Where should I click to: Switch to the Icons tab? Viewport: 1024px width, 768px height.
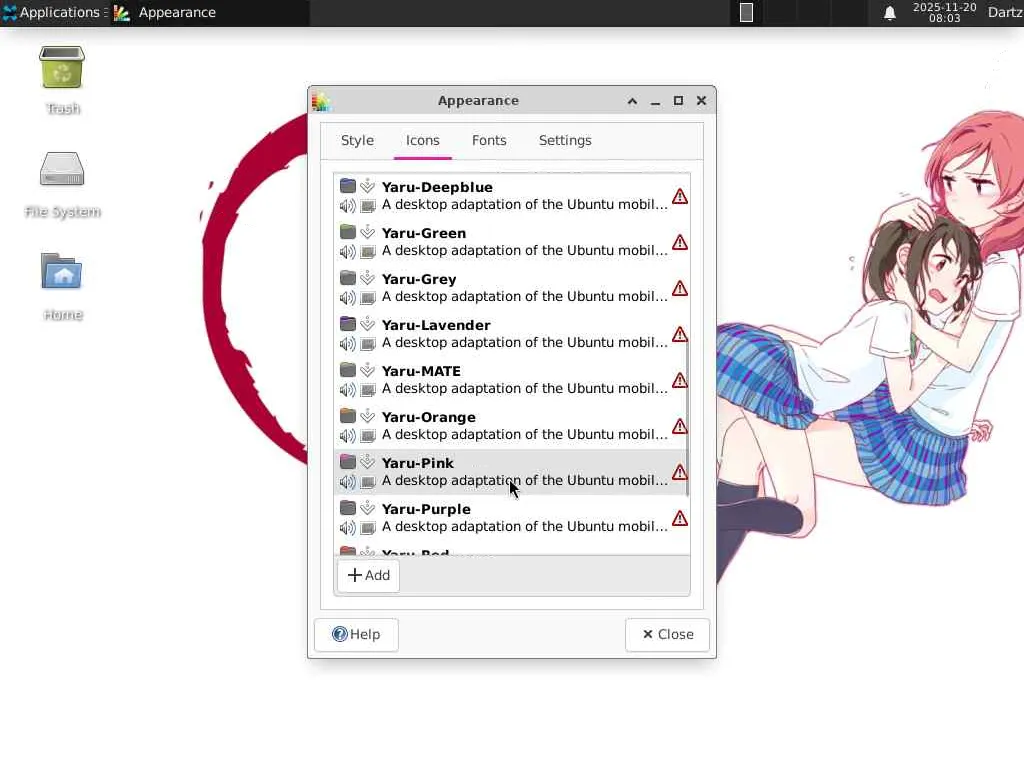tap(423, 140)
